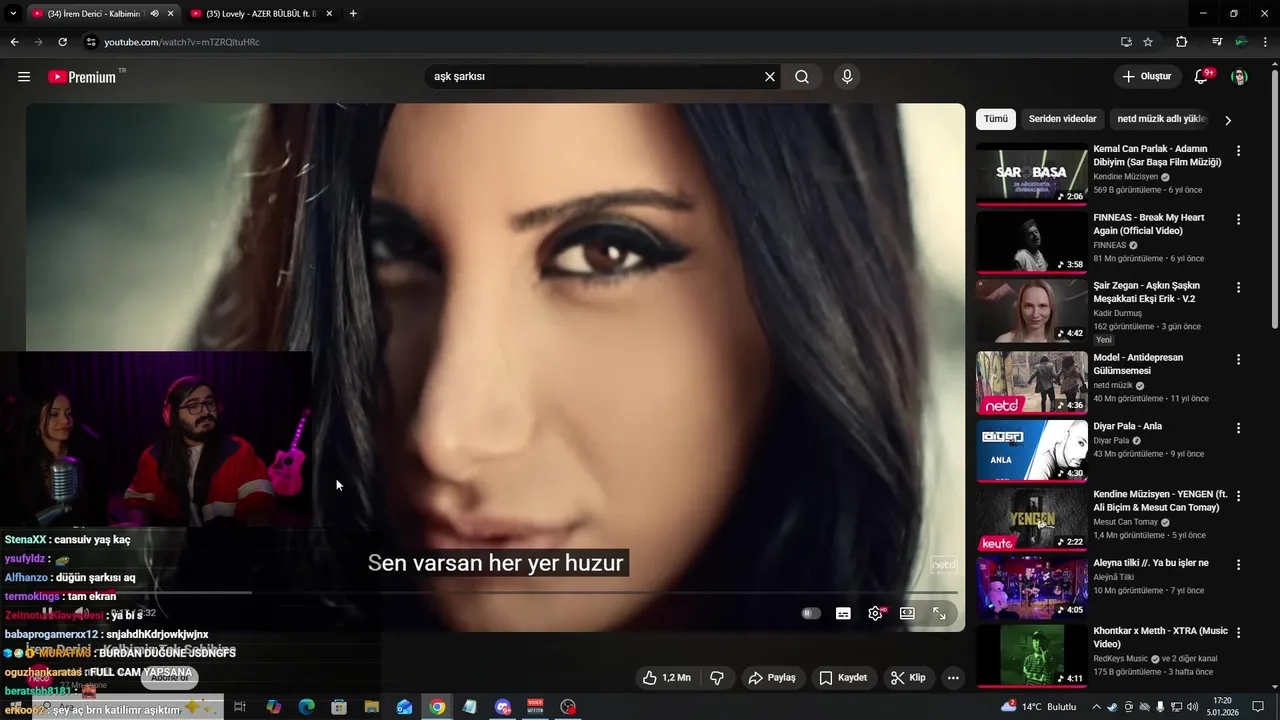The width and height of the screenshot is (1280, 720).
Task: Bookmark this page with star icon
Action: 1148,42
